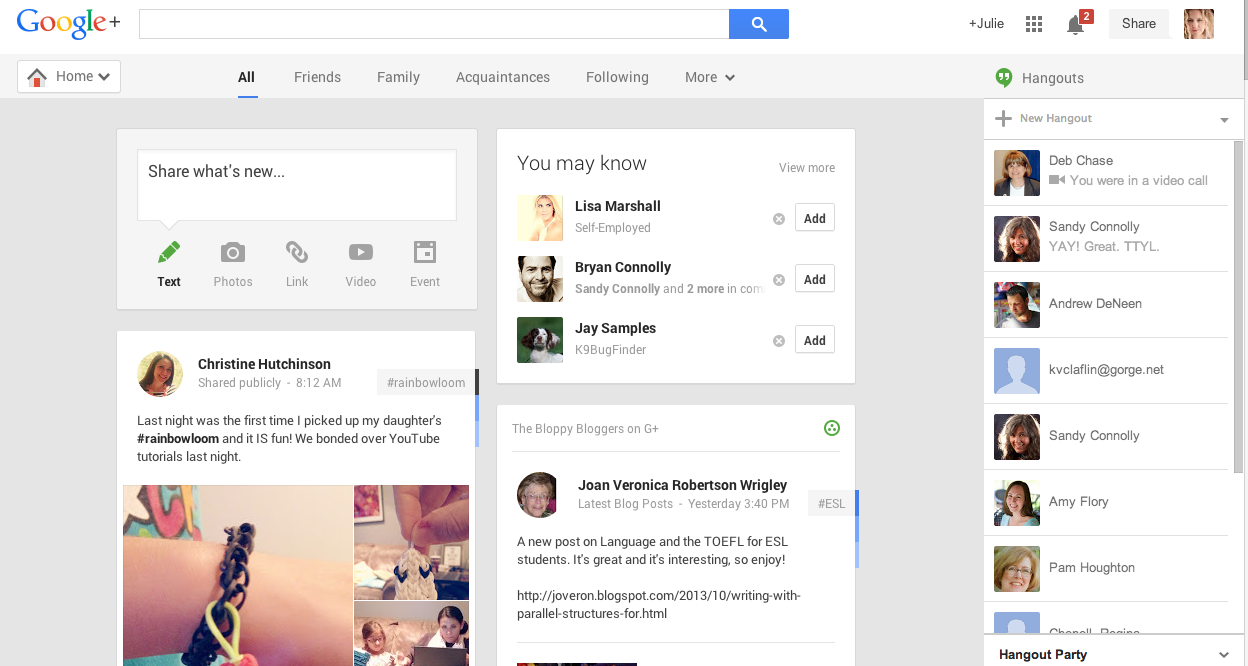
Task: Click the green community circle icon
Action: [x=831, y=429]
